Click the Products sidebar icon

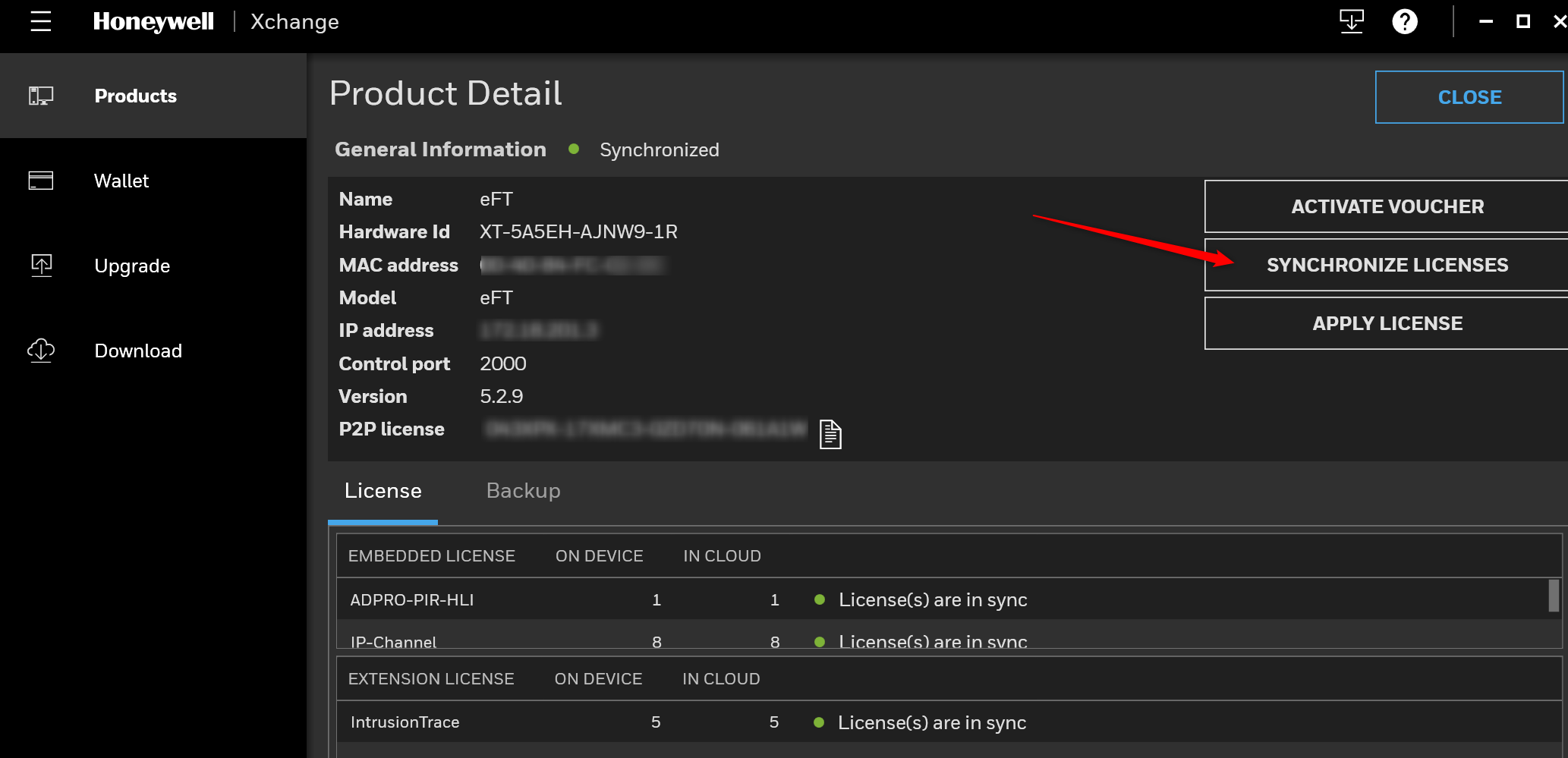point(41,96)
